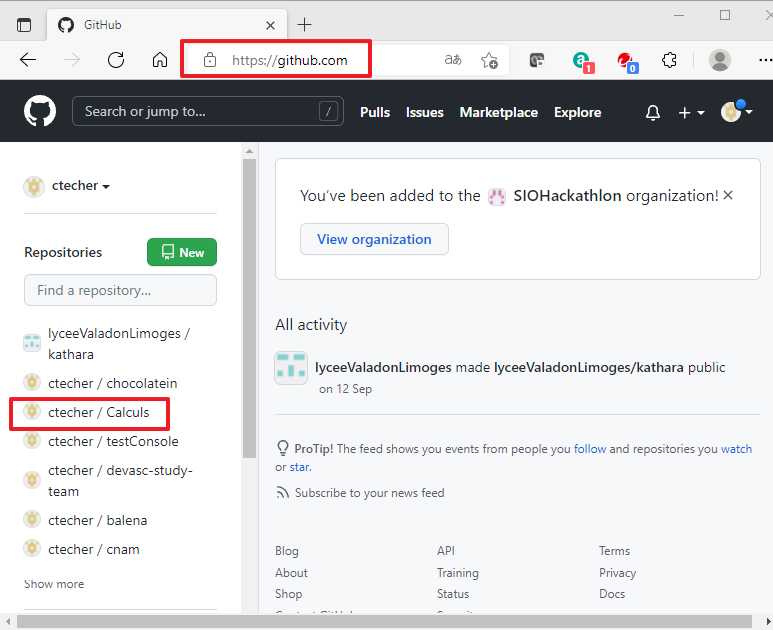Open the SIOHackathlon organization link

point(567,196)
